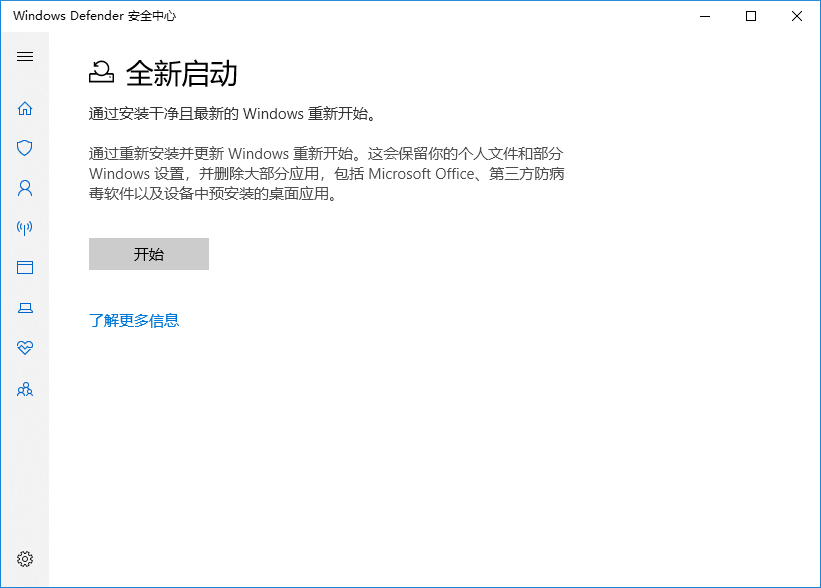Viewport: 821px width, 588px height.
Task: Open App & browser control icon
Action: pos(25,268)
